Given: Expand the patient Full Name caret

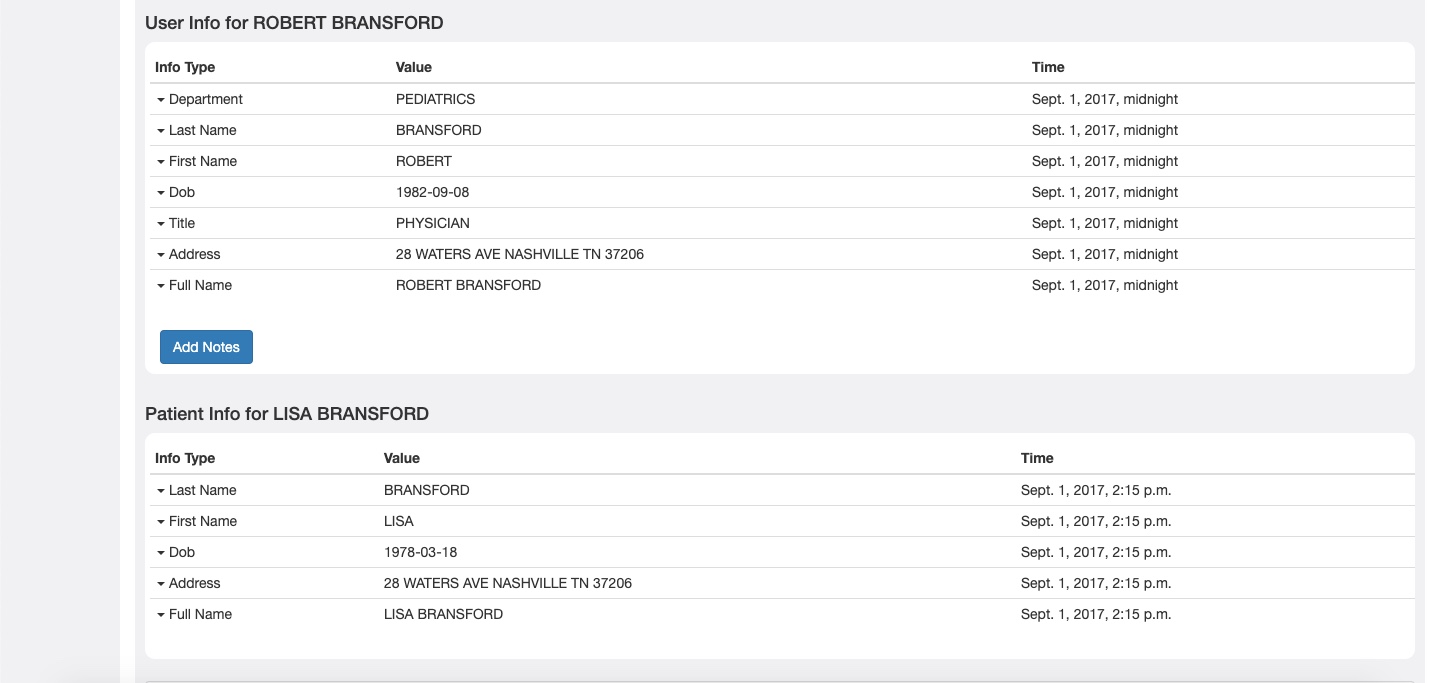Looking at the screenshot, I should pos(160,615).
